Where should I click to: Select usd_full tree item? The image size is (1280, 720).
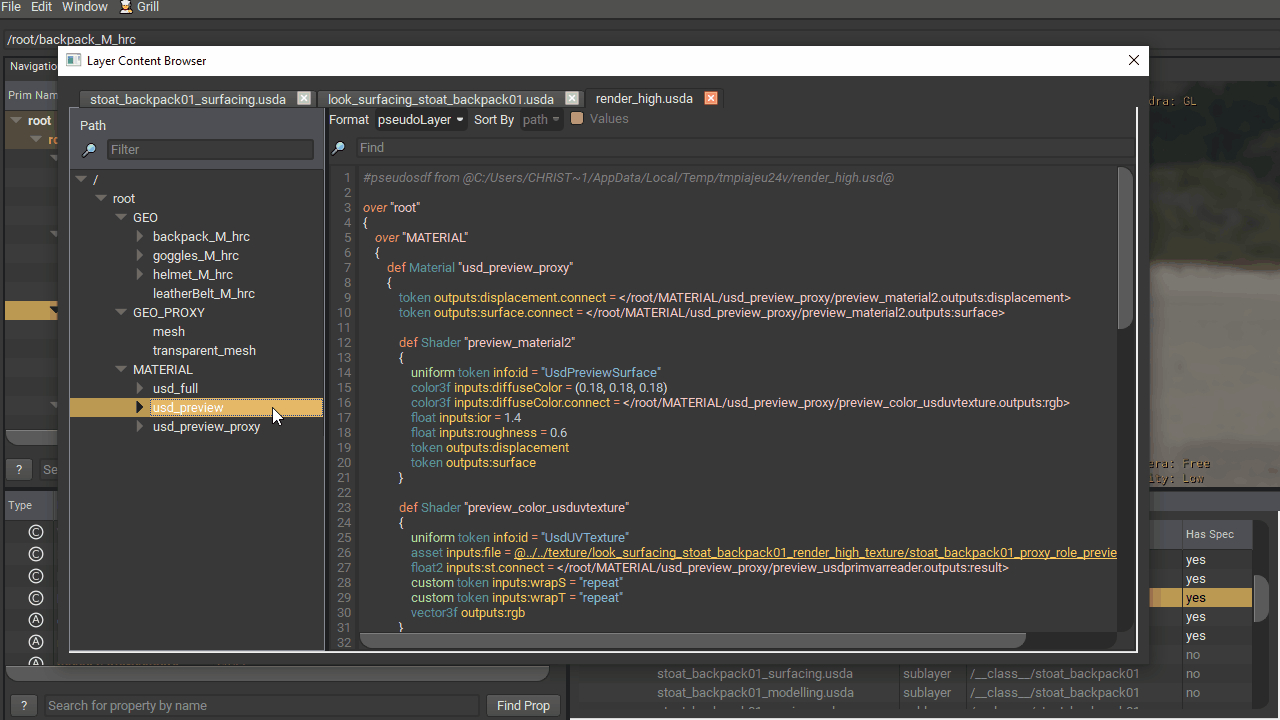175,389
